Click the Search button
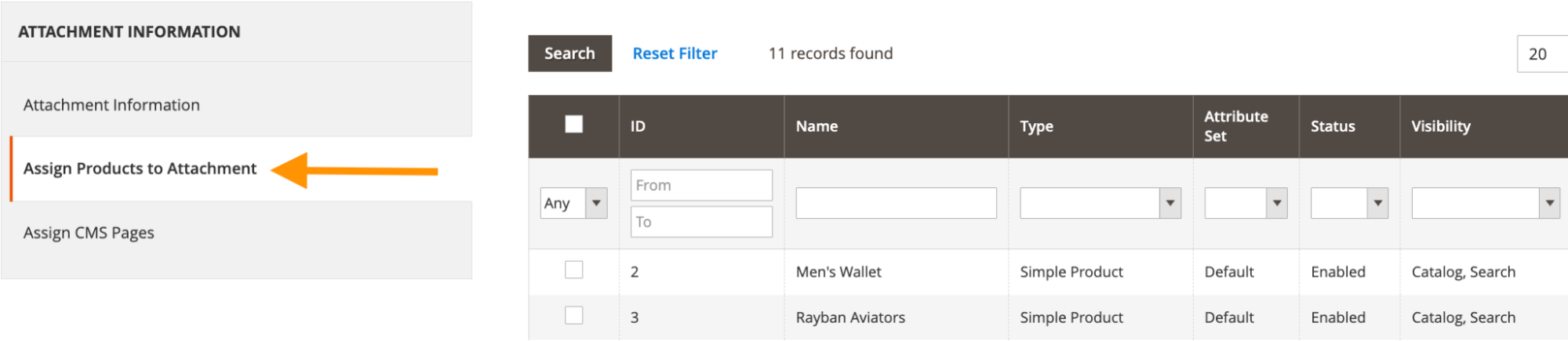The height and width of the screenshot is (341, 1568). [569, 53]
